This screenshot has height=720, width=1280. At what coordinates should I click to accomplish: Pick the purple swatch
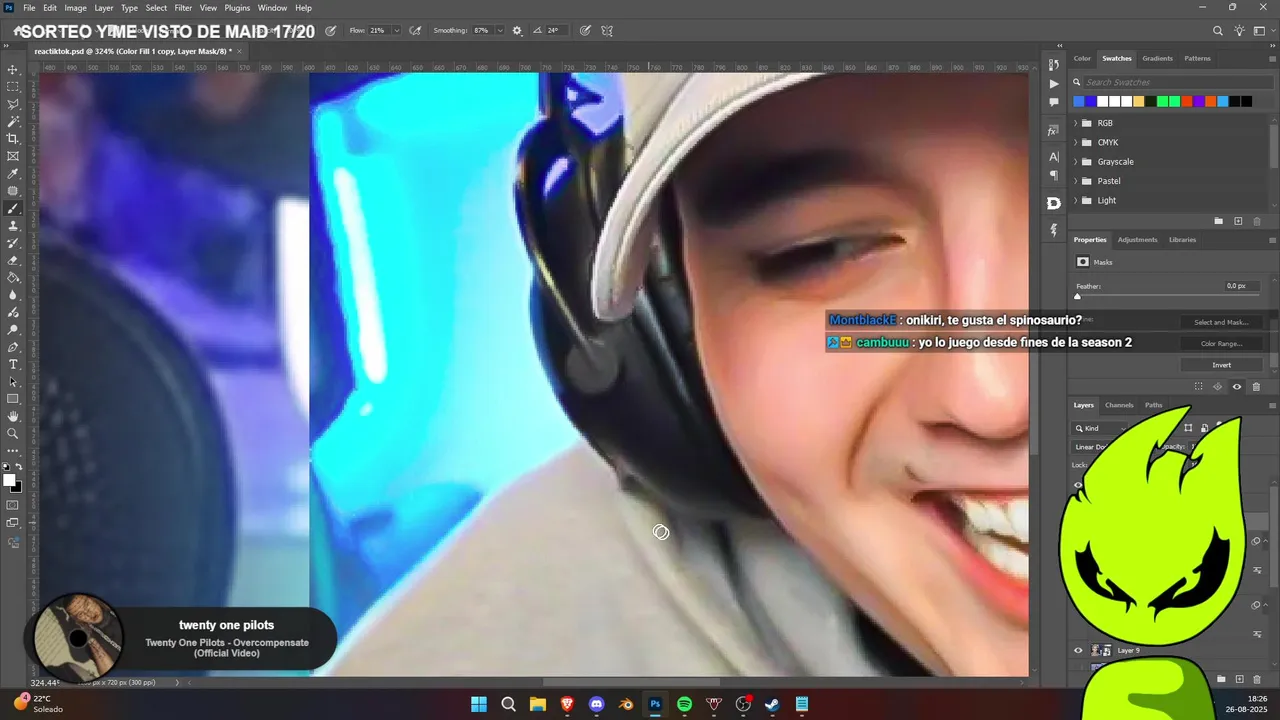click(x=1199, y=101)
